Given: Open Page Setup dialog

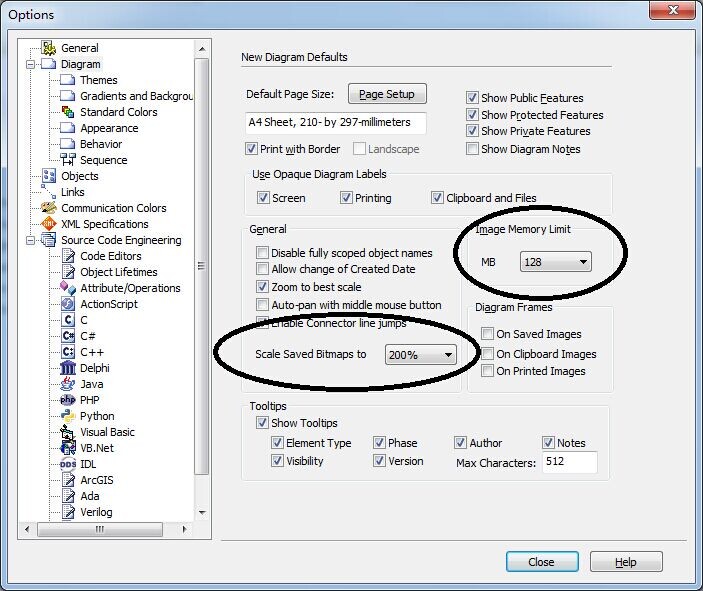Looking at the screenshot, I should click(387, 94).
